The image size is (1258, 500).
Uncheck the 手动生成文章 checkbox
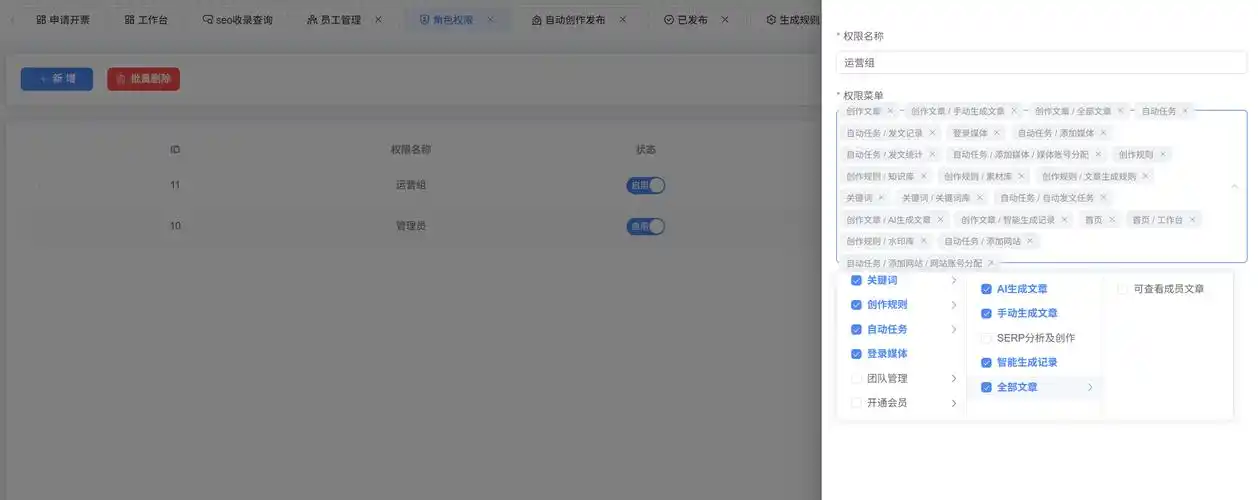986,313
